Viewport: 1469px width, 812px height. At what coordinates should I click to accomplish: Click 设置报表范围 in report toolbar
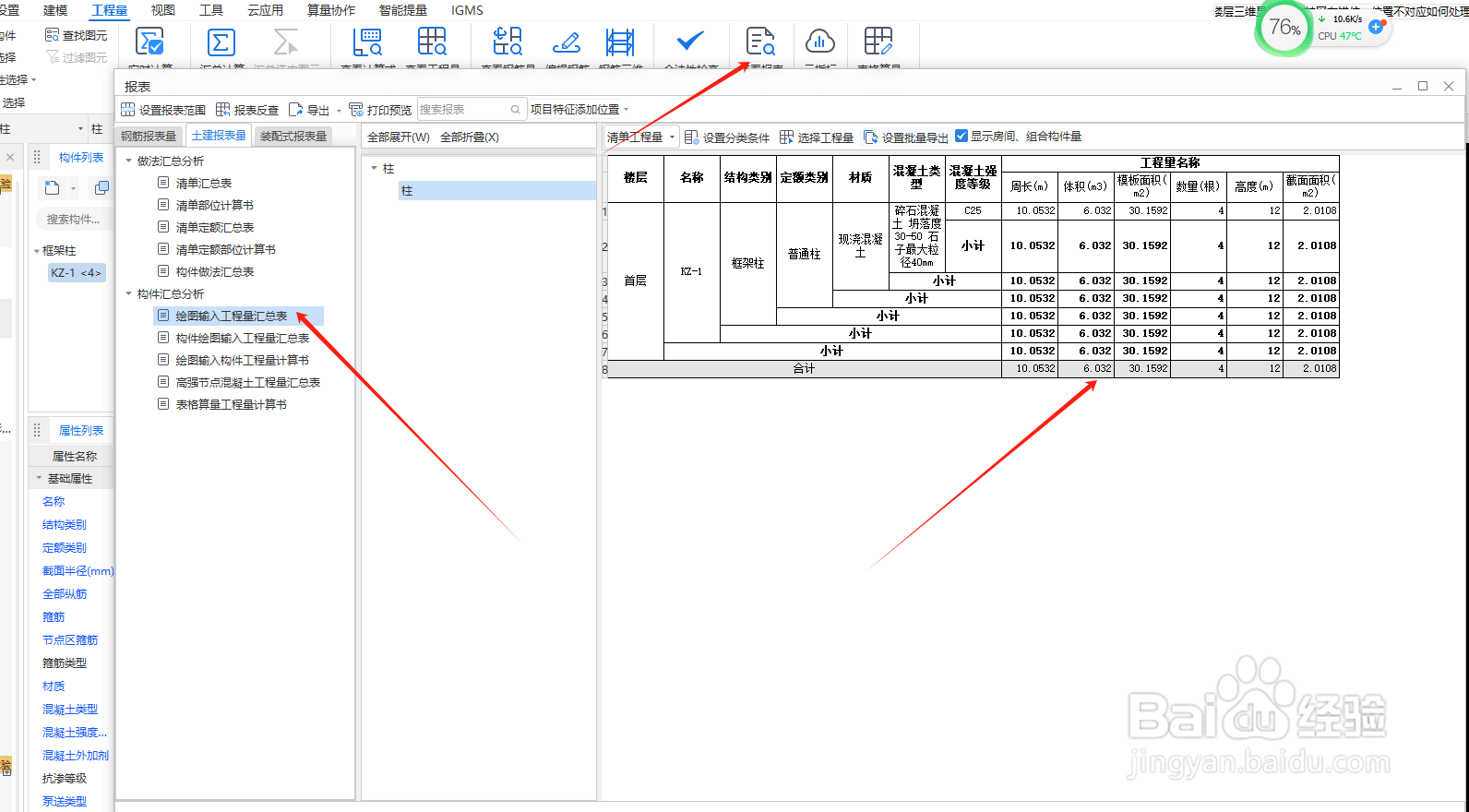tap(163, 110)
